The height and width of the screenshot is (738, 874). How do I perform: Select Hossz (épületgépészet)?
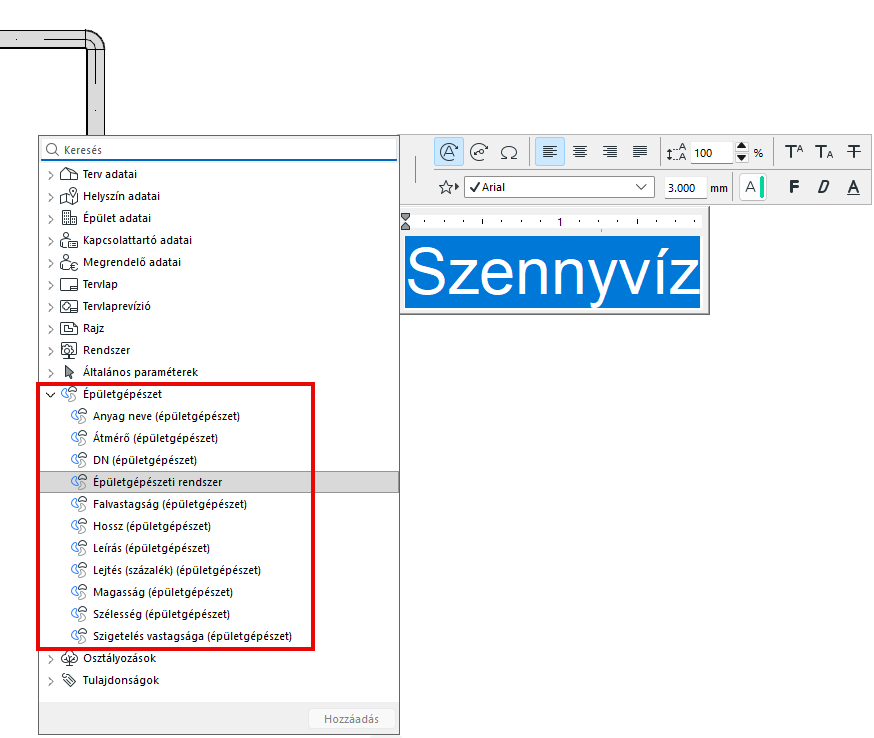coord(152,526)
